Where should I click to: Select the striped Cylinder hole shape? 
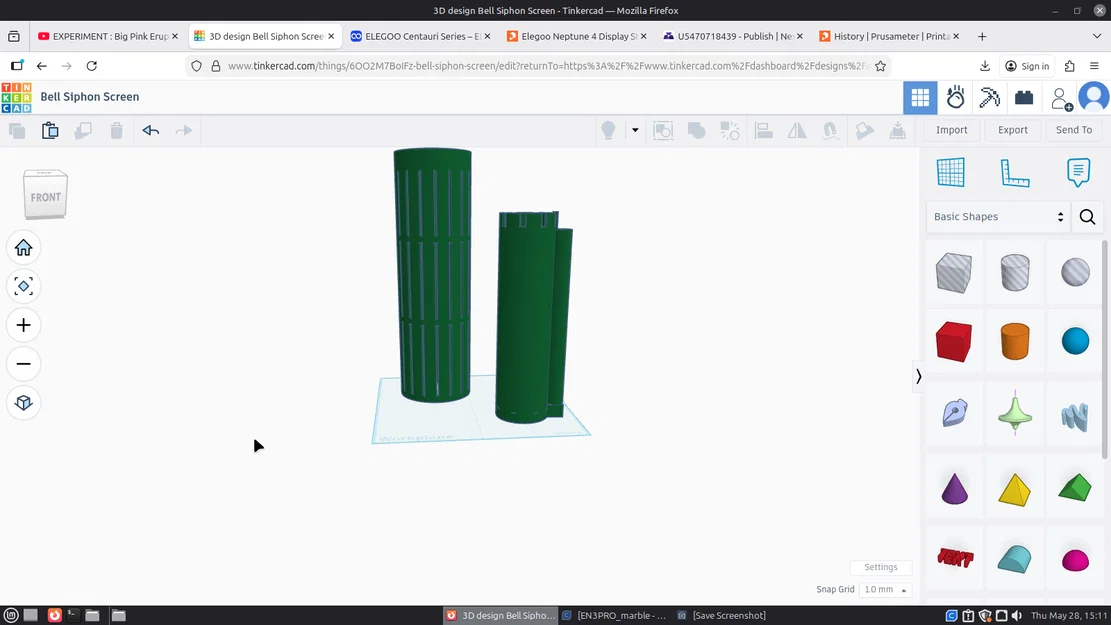pyautogui.click(x=1015, y=272)
